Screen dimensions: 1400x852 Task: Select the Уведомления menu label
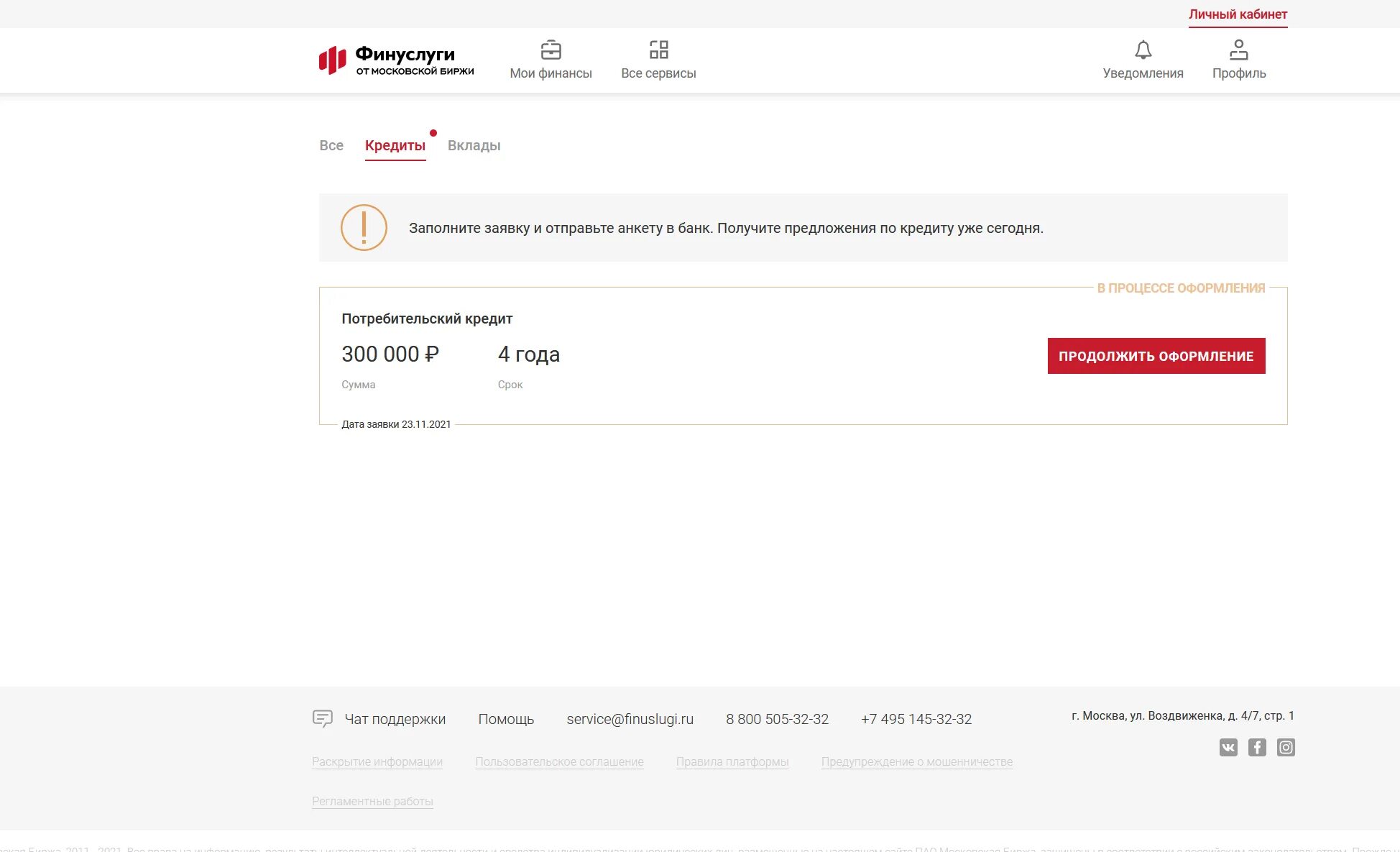[x=1143, y=73]
